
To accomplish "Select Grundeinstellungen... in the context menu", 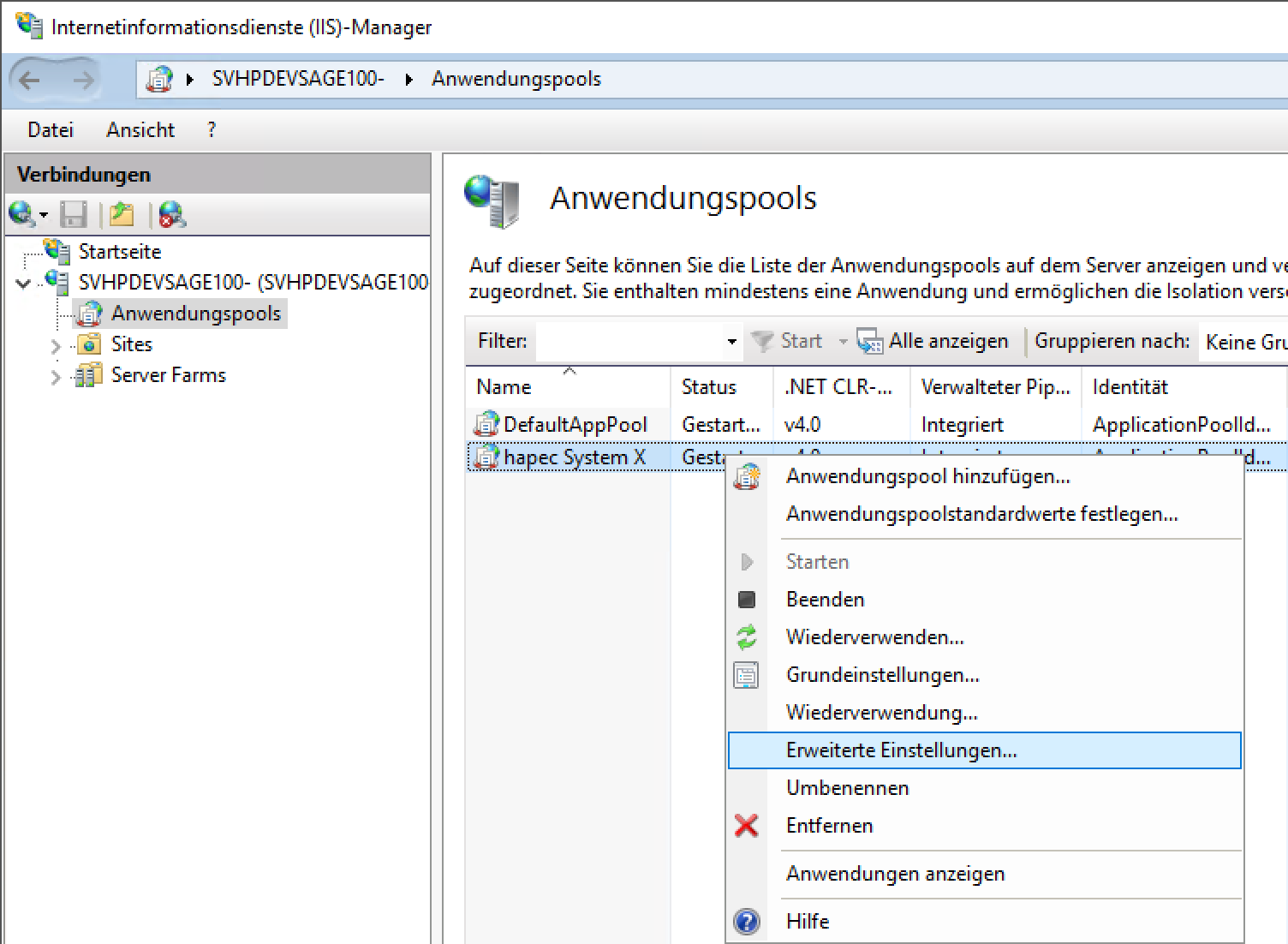I will 882,675.
